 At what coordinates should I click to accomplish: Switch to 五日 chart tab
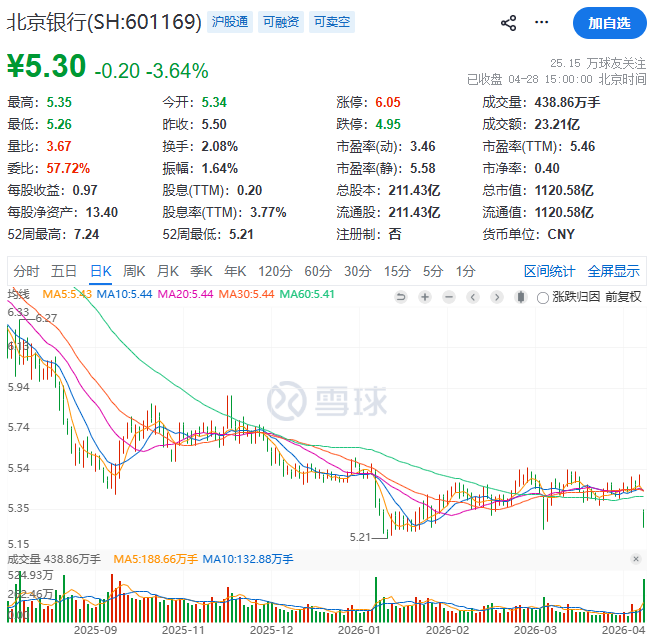point(64,271)
